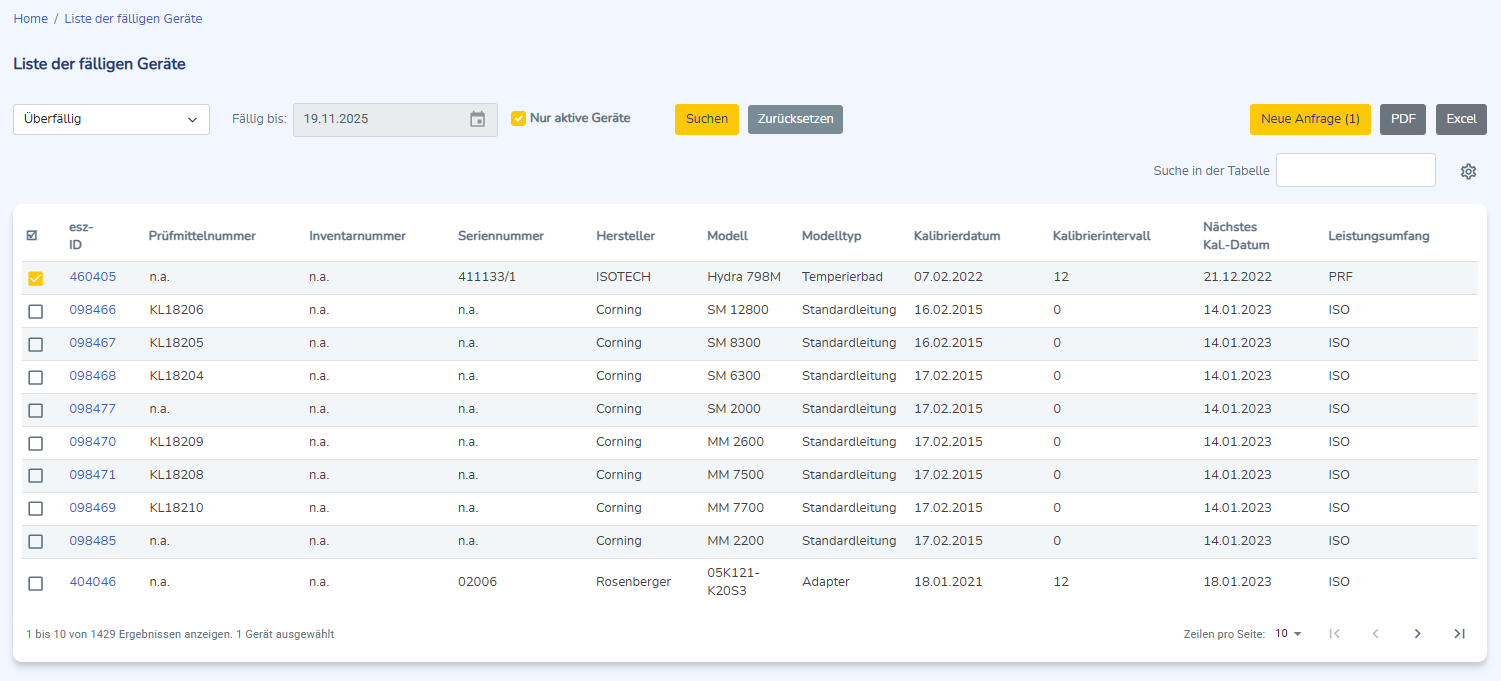Go to previous page of results

1375,633
